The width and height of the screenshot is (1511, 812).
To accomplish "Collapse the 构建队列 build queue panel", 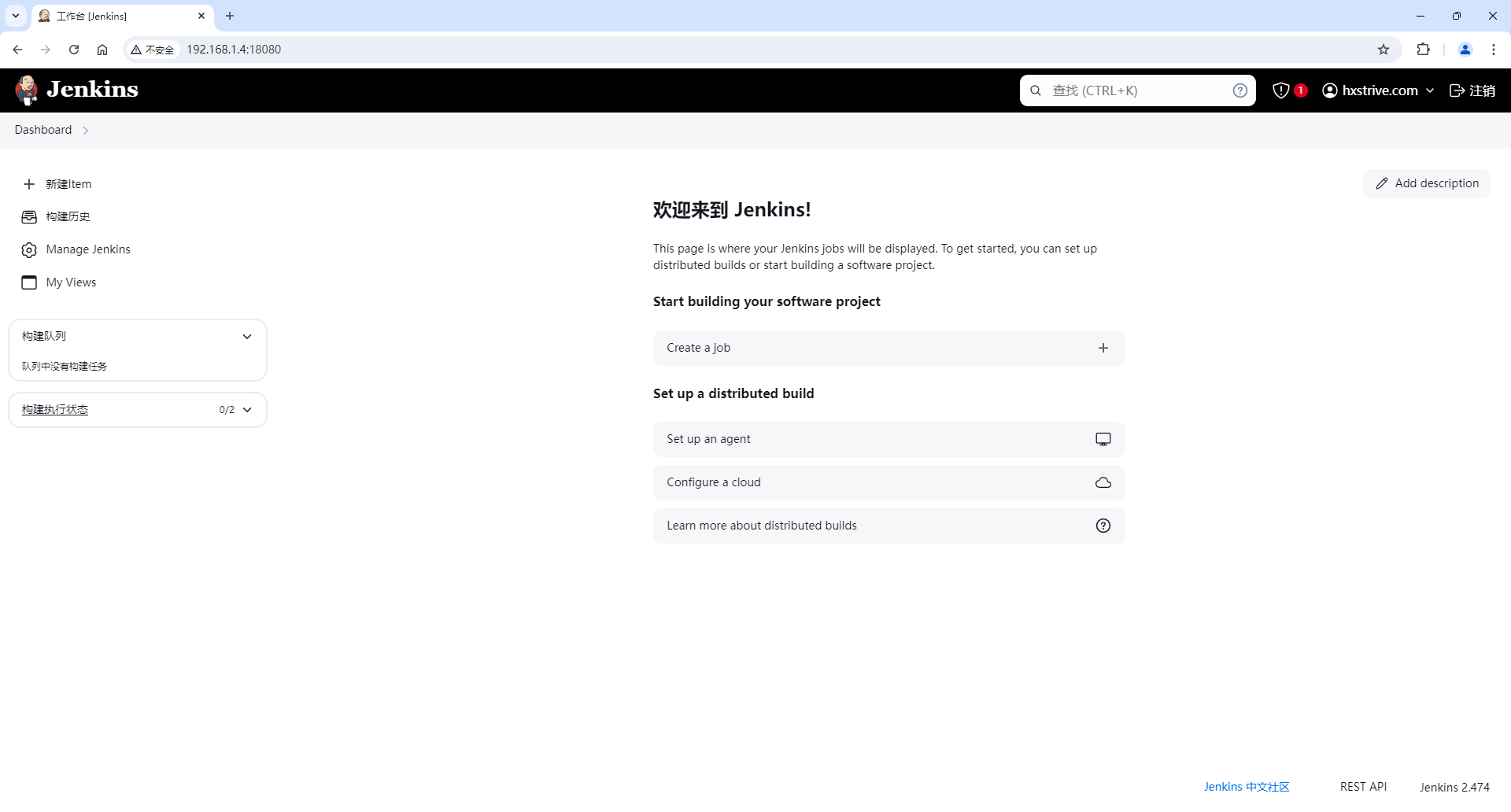I will point(247,337).
